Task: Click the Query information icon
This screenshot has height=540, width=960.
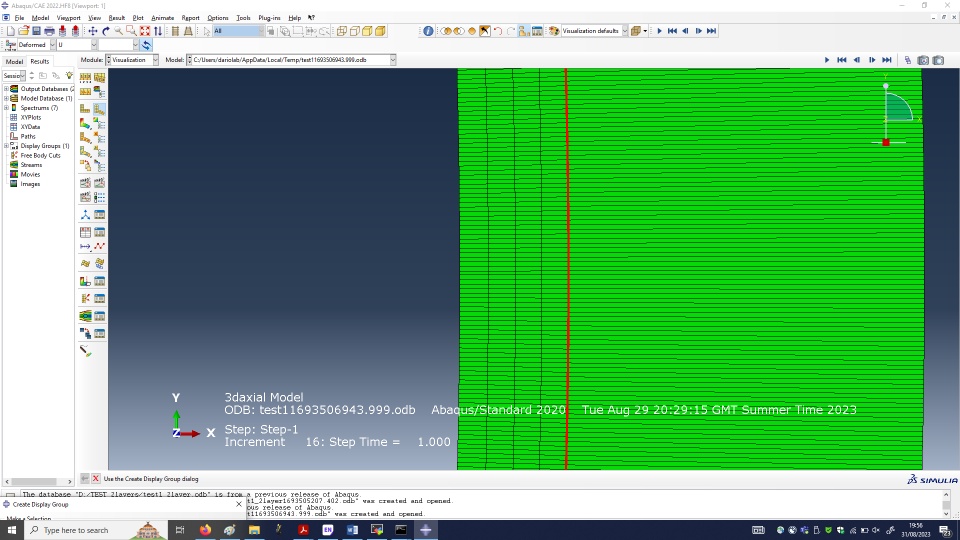Action: (x=428, y=31)
